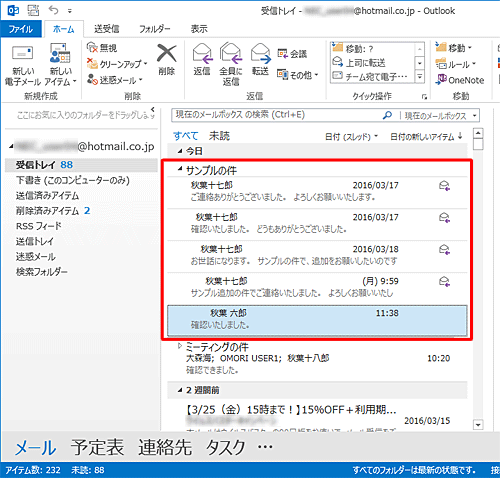Reply to all with 全員に返信
The height and width of the screenshot is (478, 500).
pos(231,64)
